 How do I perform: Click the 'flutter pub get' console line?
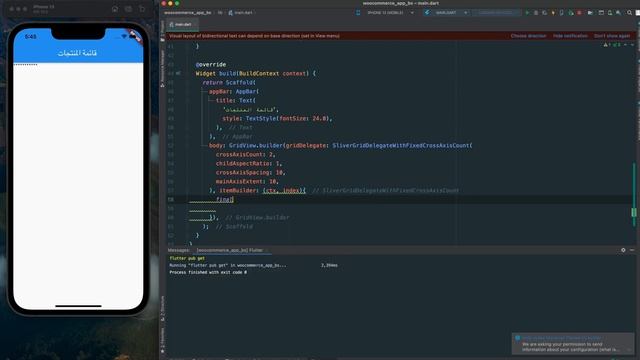[x=187, y=258]
